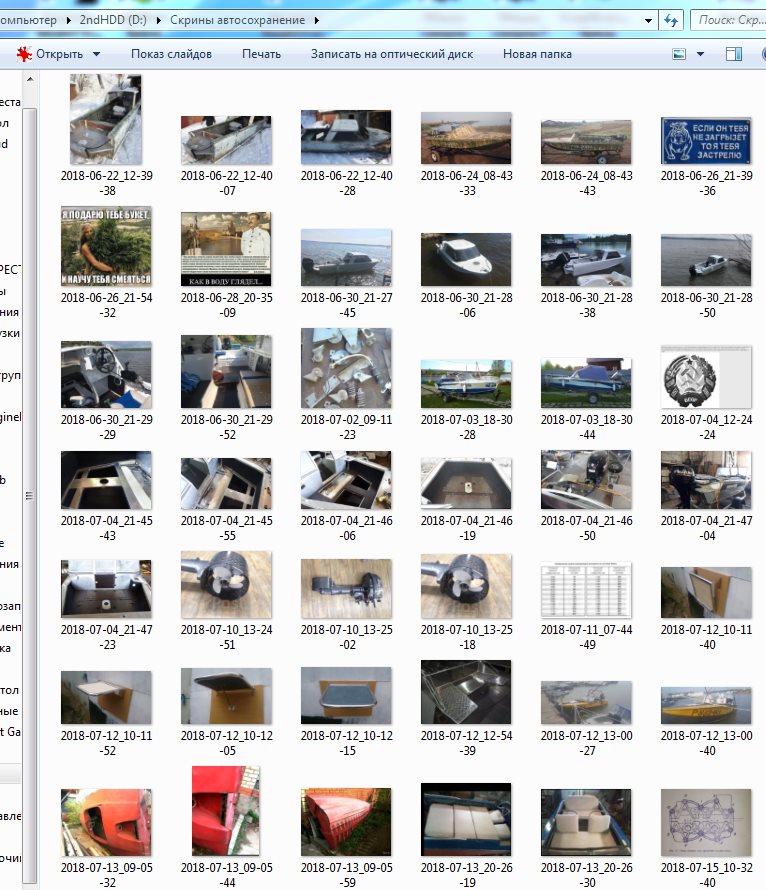Expand the view options dropdown arrow
This screenshot has width=766, height=890.
(x=700, y=54)
